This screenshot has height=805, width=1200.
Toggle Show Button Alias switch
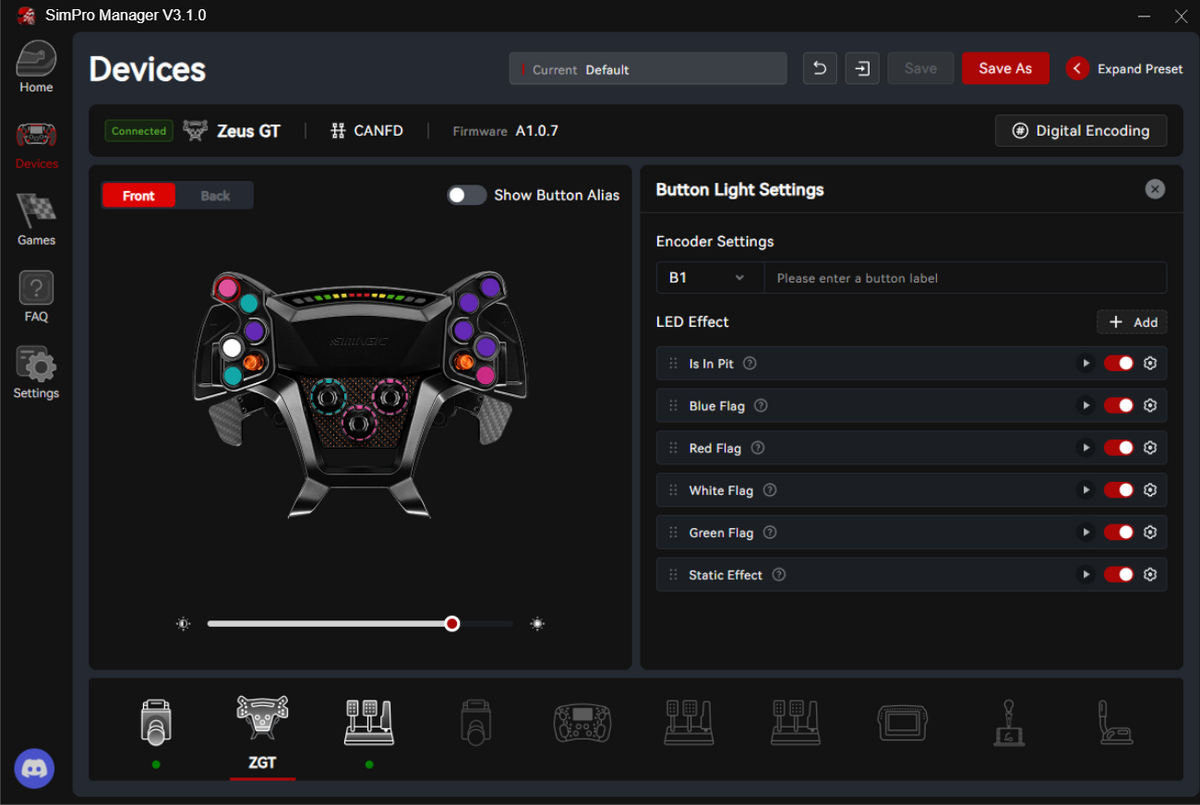tap(466, 195)
